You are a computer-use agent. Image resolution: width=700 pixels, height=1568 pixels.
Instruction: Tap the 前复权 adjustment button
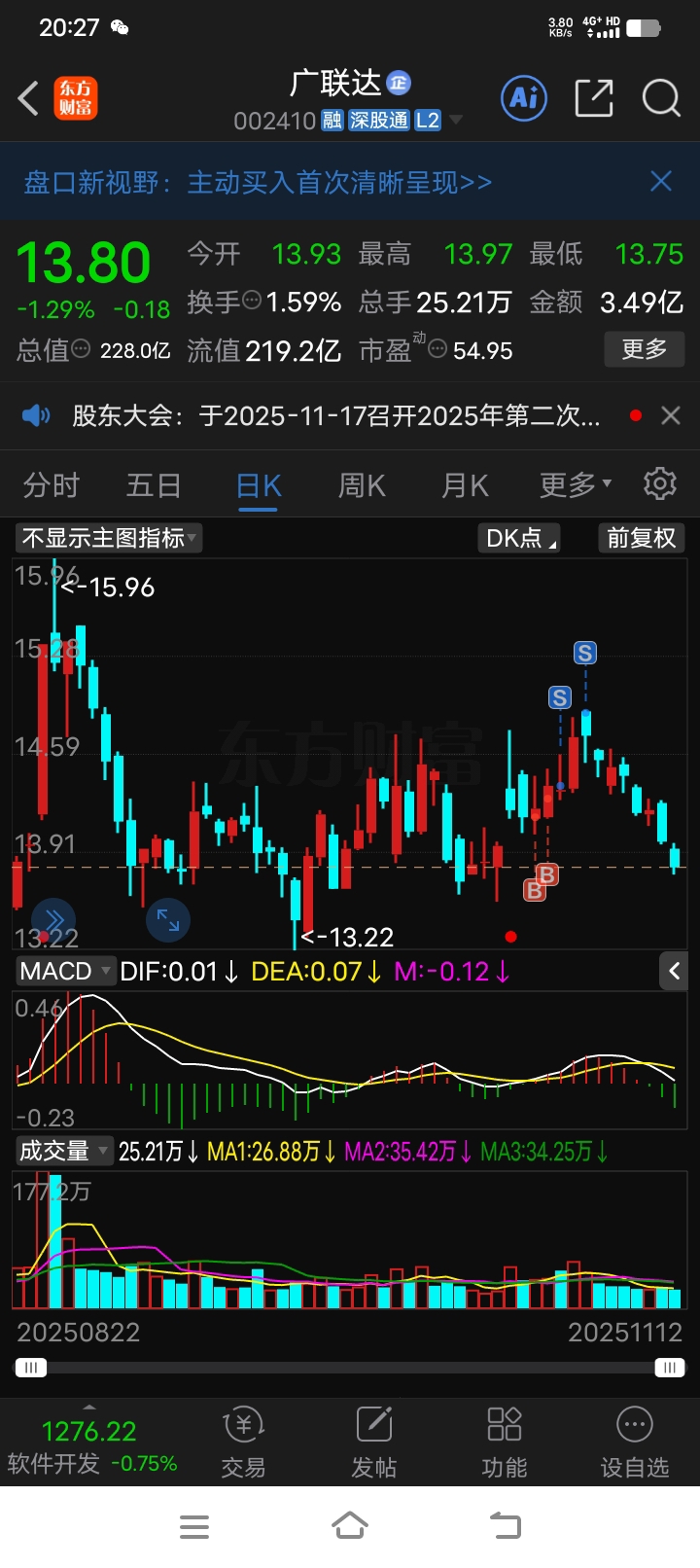[x=641, y=538]
